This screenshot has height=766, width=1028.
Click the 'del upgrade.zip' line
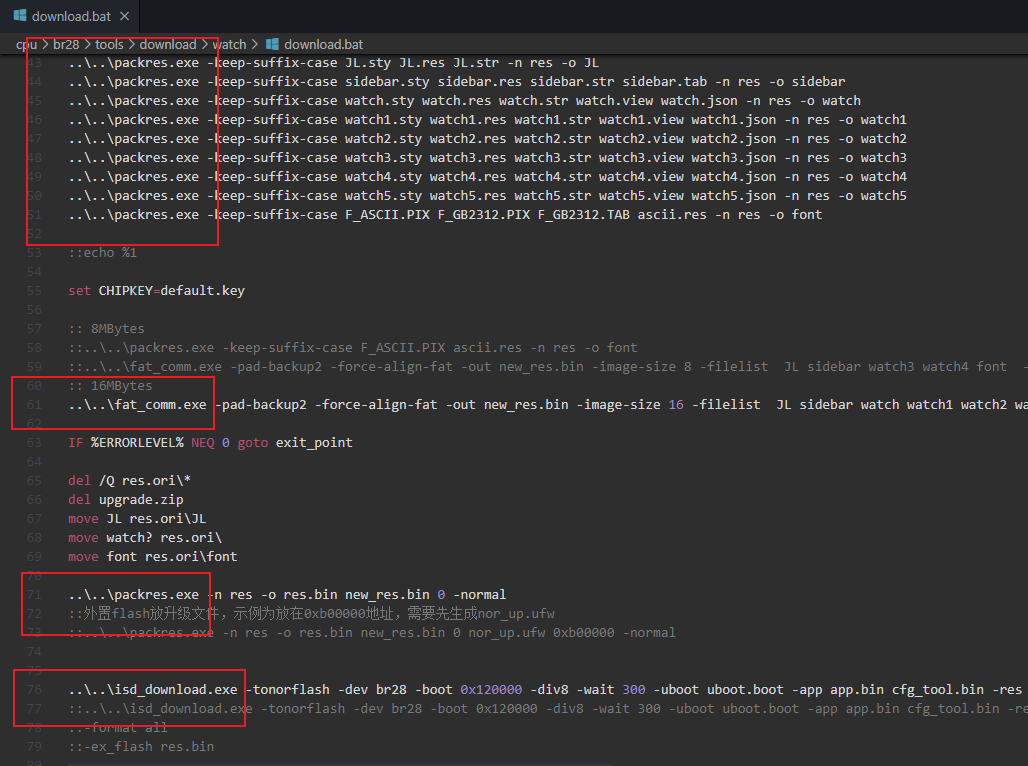126,500
